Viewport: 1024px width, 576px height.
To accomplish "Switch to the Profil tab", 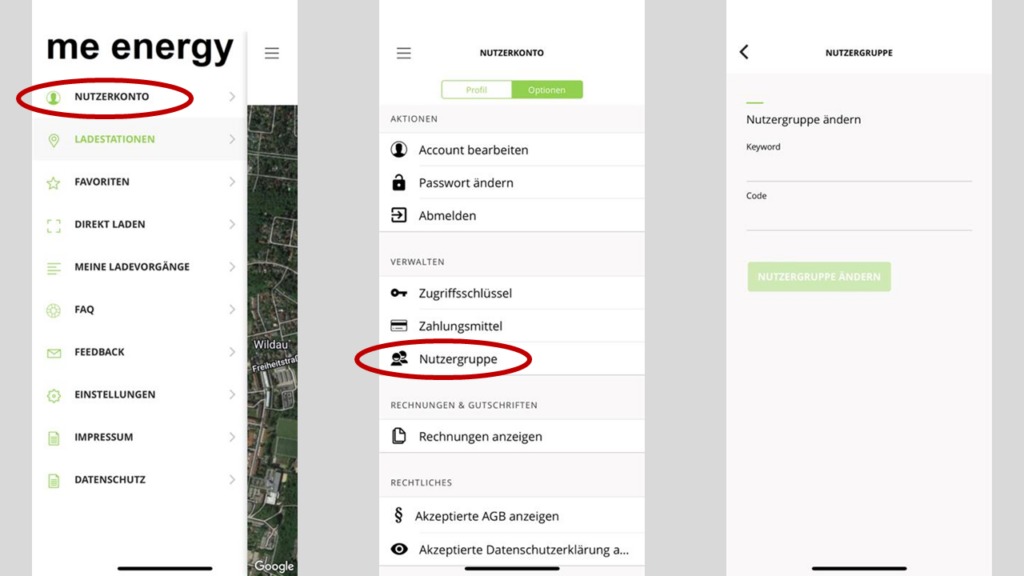I will (477, 90).
